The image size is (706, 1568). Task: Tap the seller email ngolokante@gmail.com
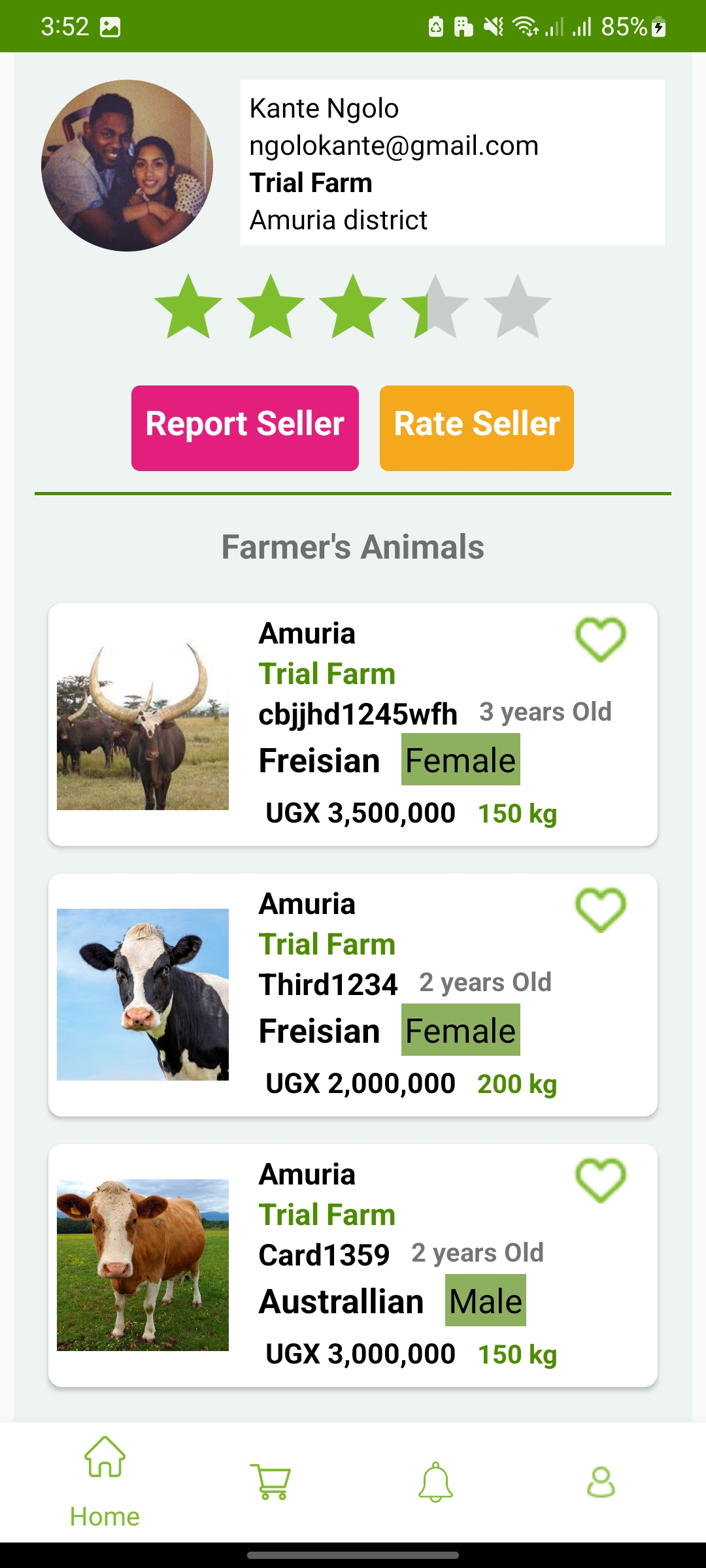[394, 146]
